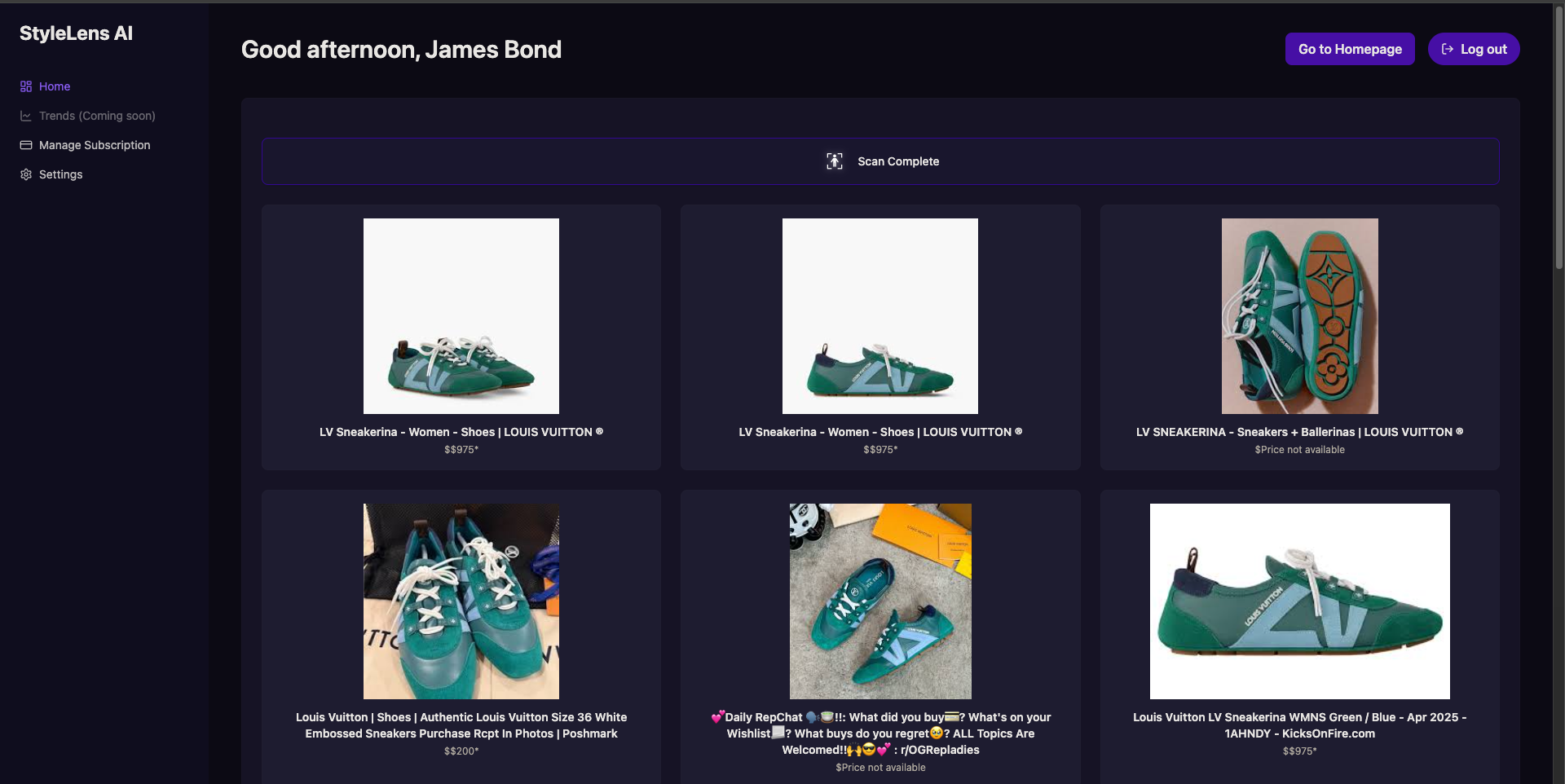Viewport: 1565px width, 784px height.
Task: Click the Scan Complete status bar
Action: [x=880, y=161]
